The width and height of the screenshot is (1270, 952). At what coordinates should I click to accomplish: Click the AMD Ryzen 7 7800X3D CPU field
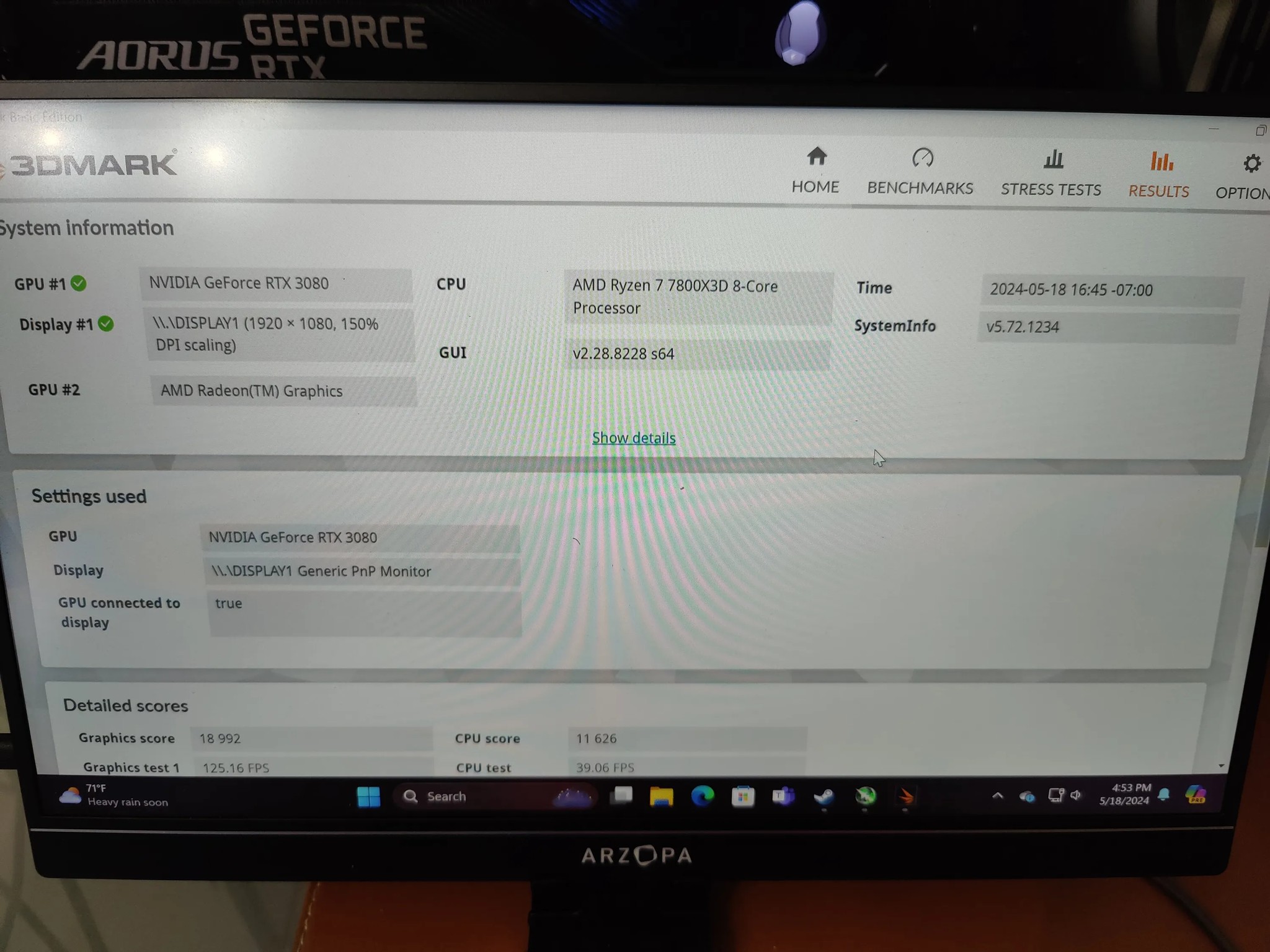click(698, 297)
